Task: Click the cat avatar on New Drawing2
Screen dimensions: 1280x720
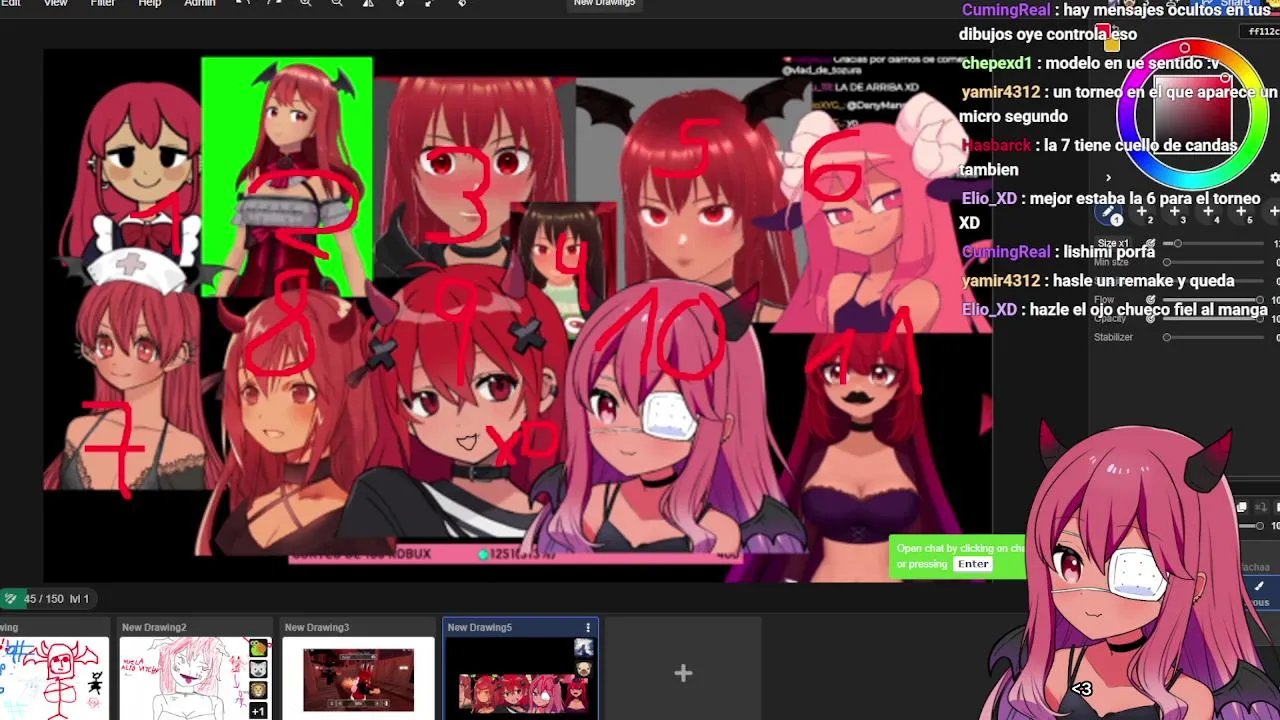Action: click(x=259, y=669)
